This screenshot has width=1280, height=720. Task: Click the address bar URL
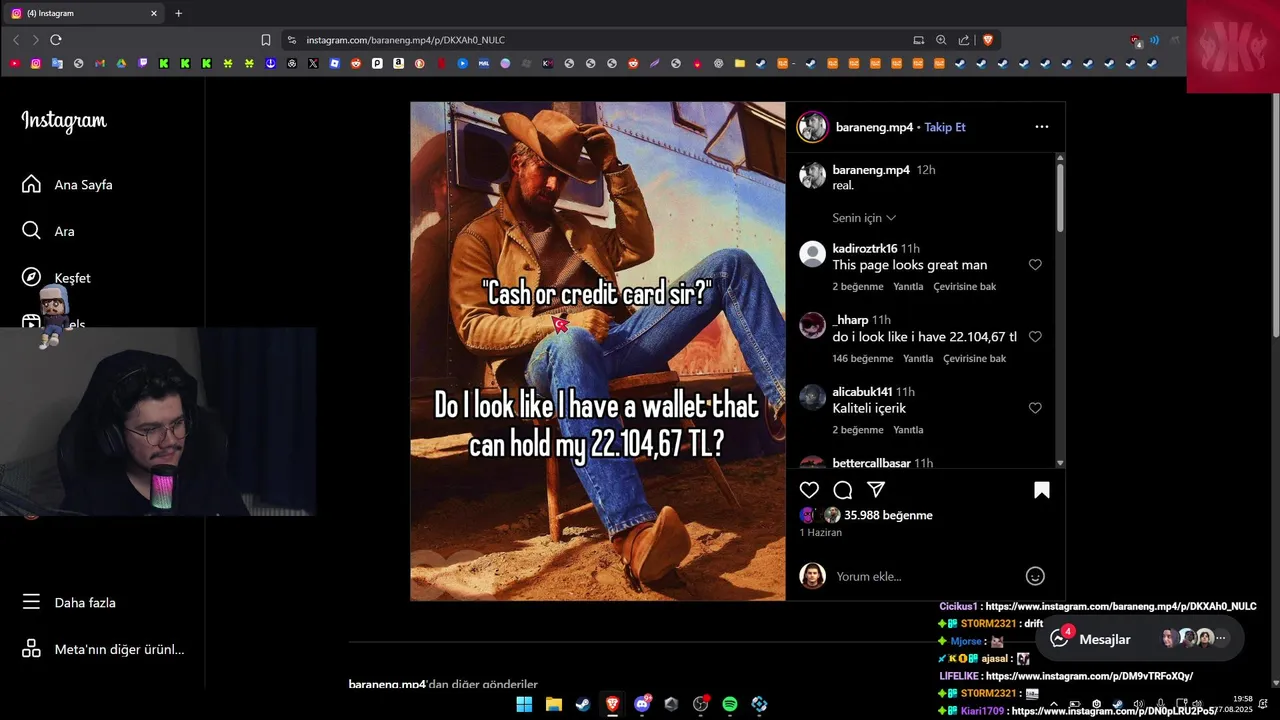(405, 40)
